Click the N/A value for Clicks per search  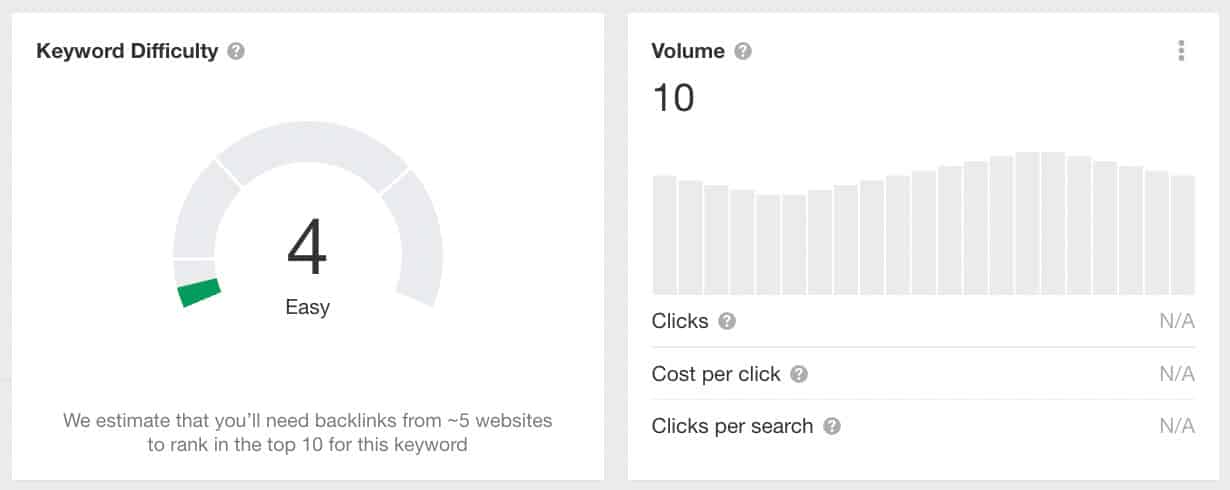(1177, 426)
